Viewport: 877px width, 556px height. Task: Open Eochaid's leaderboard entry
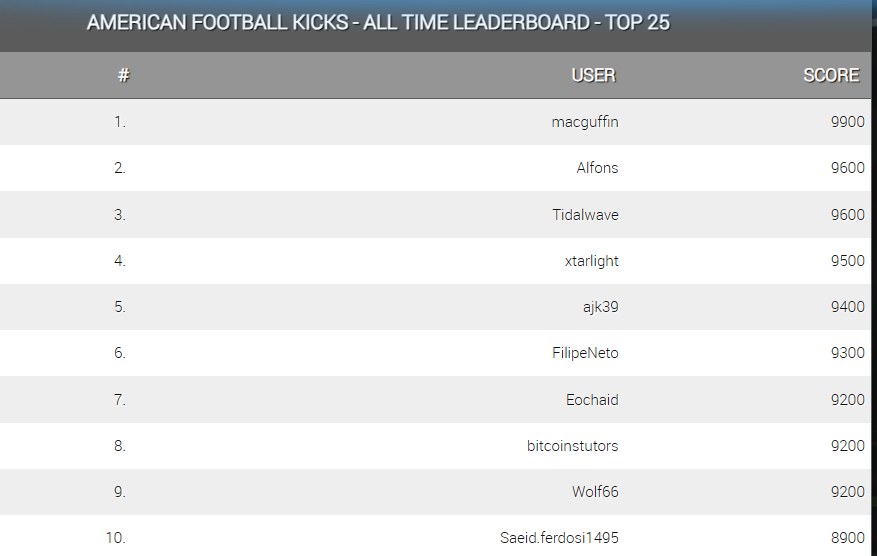592,400
